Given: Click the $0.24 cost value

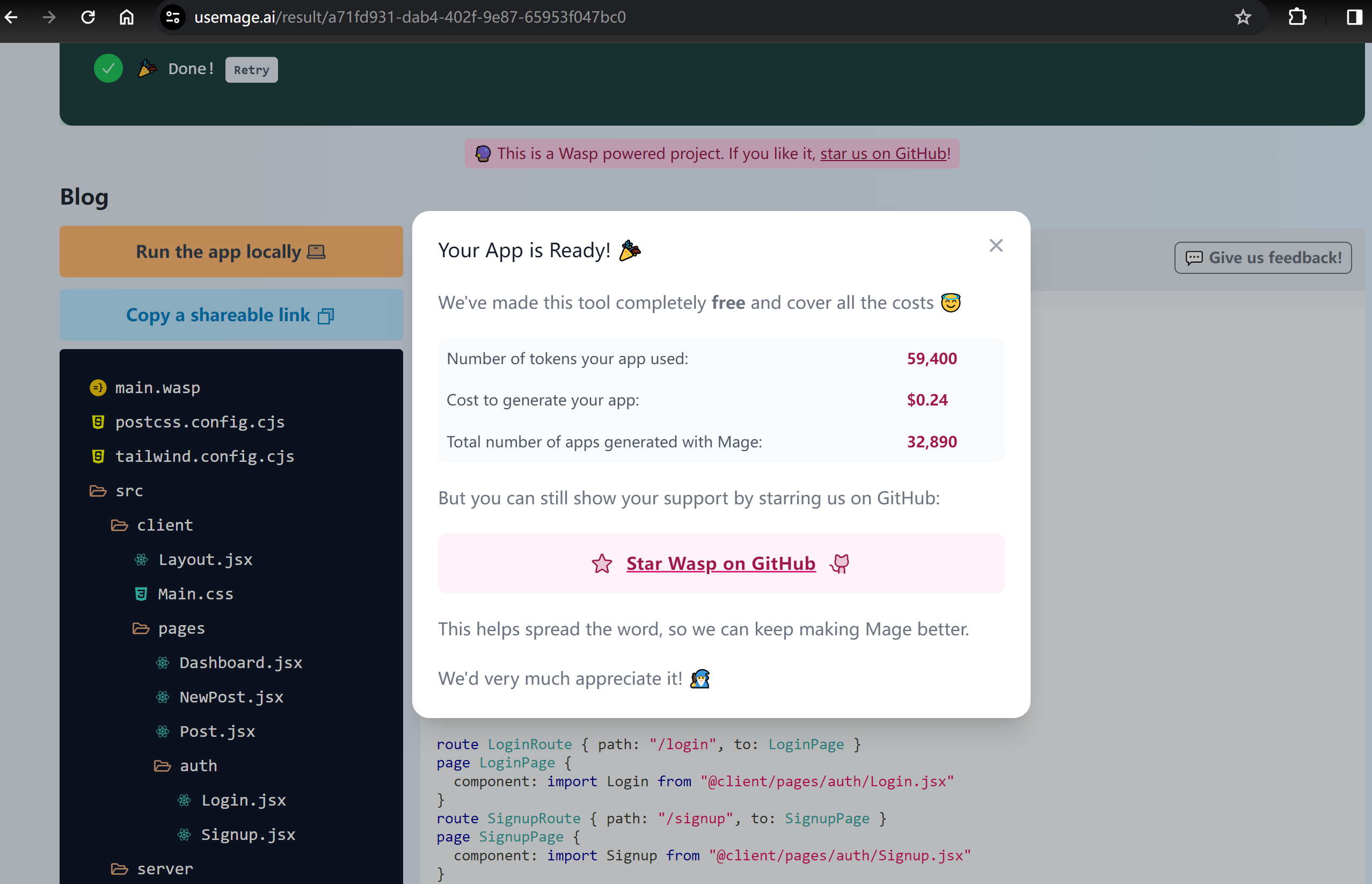Looking at the screenshot, I should (927, 400).
